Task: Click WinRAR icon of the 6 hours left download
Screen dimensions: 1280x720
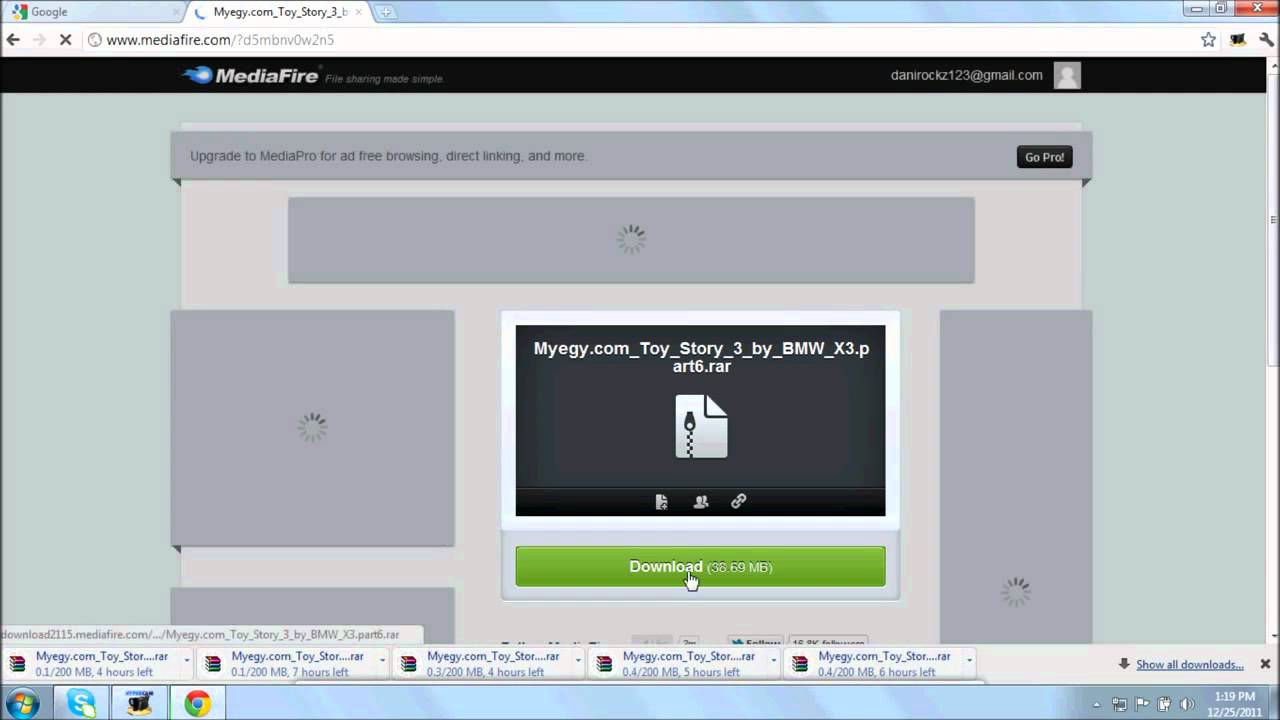Action: coord(800,664)
